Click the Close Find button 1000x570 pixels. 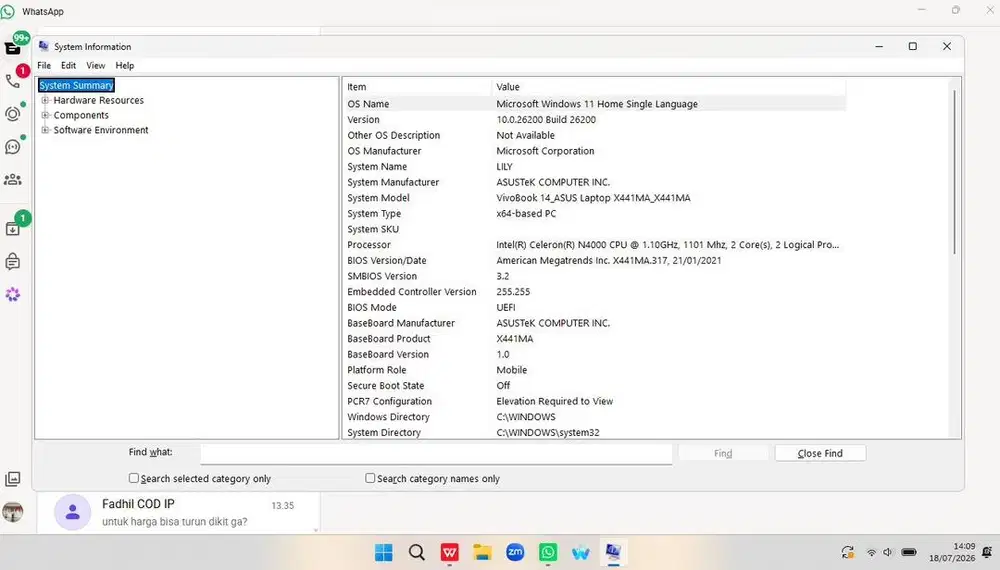coord(820,453)
